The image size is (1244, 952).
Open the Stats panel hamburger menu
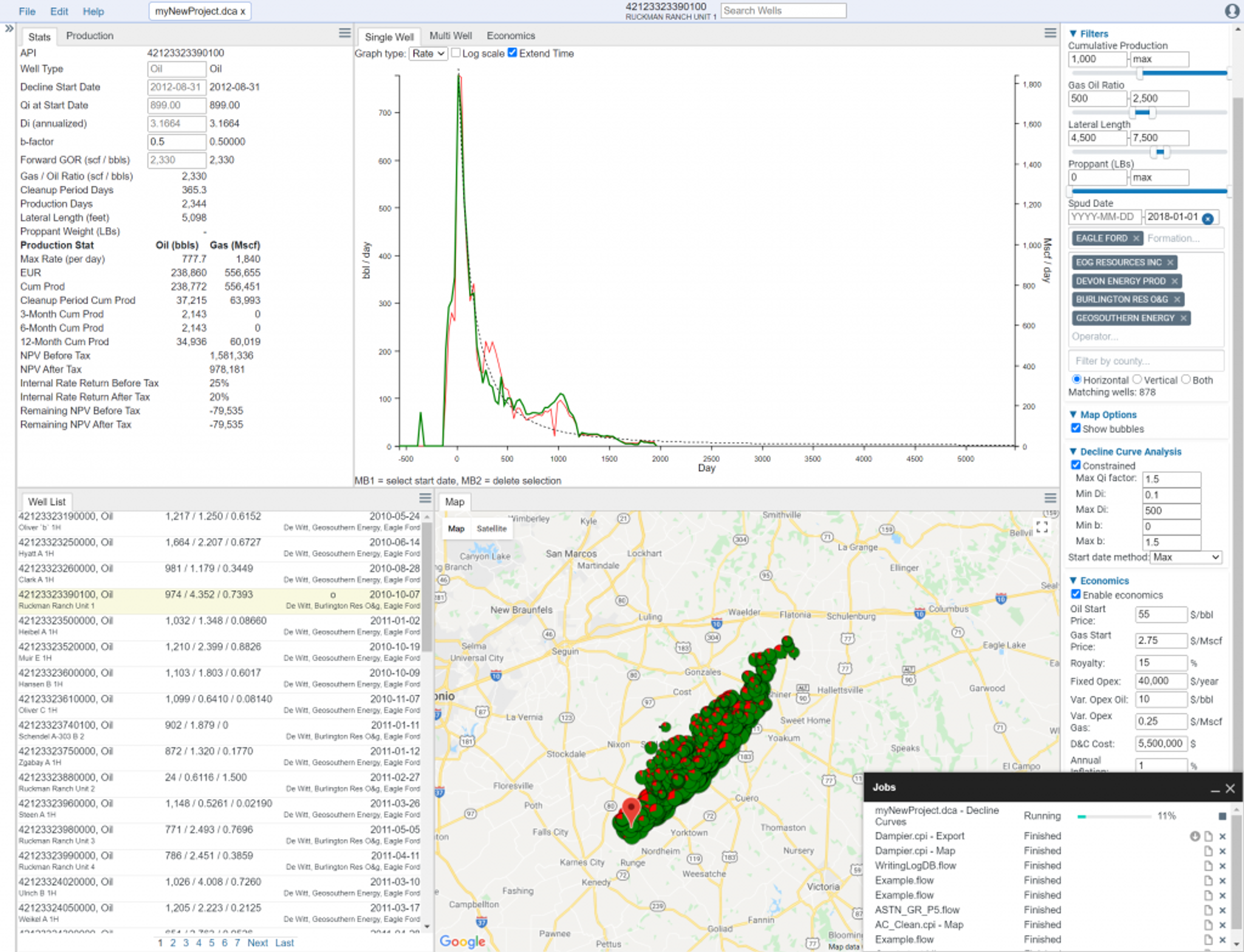point(344,33)
